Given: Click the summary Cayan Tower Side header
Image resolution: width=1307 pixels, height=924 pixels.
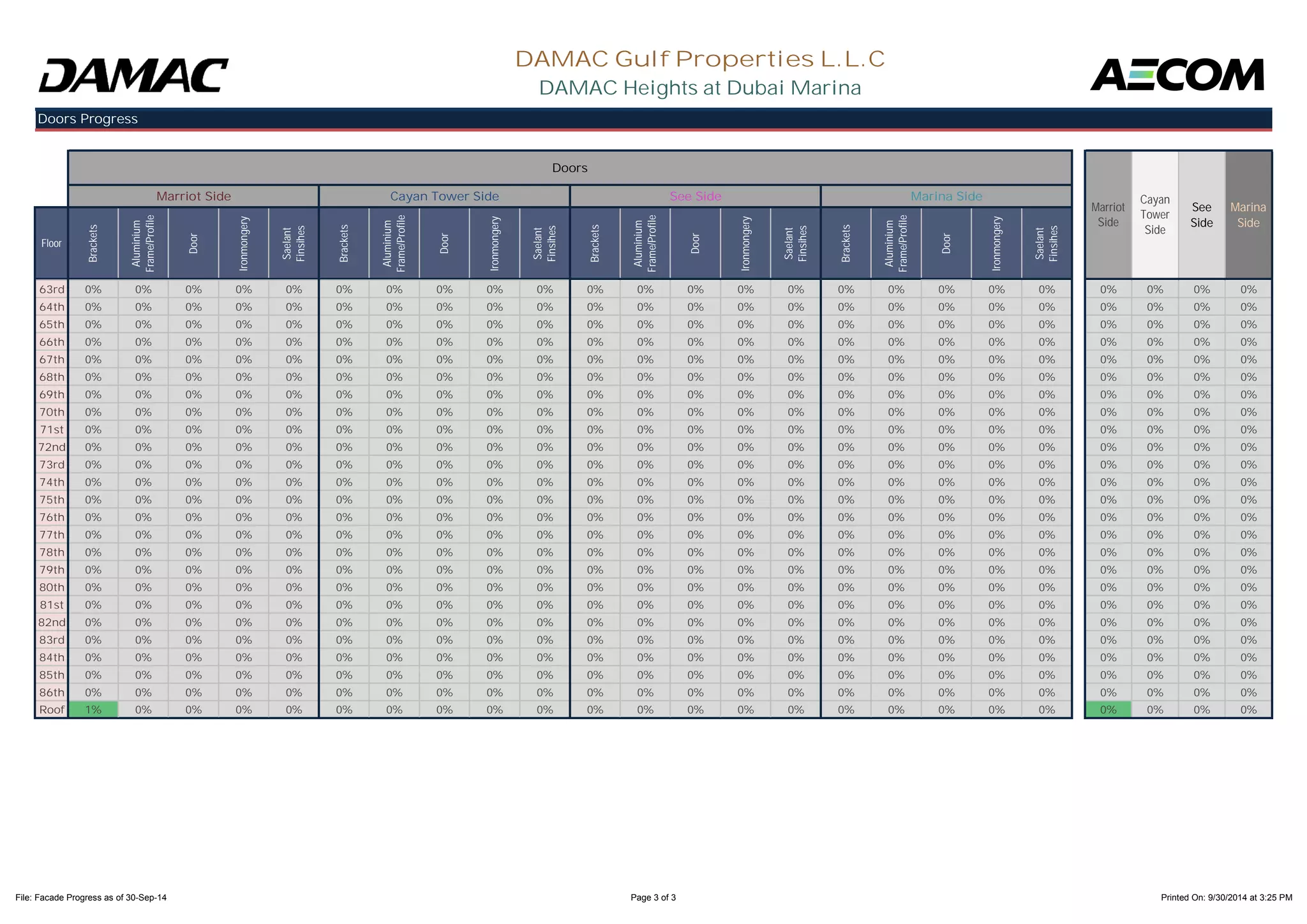Looking at the screenshot, I should (1154, 215).
